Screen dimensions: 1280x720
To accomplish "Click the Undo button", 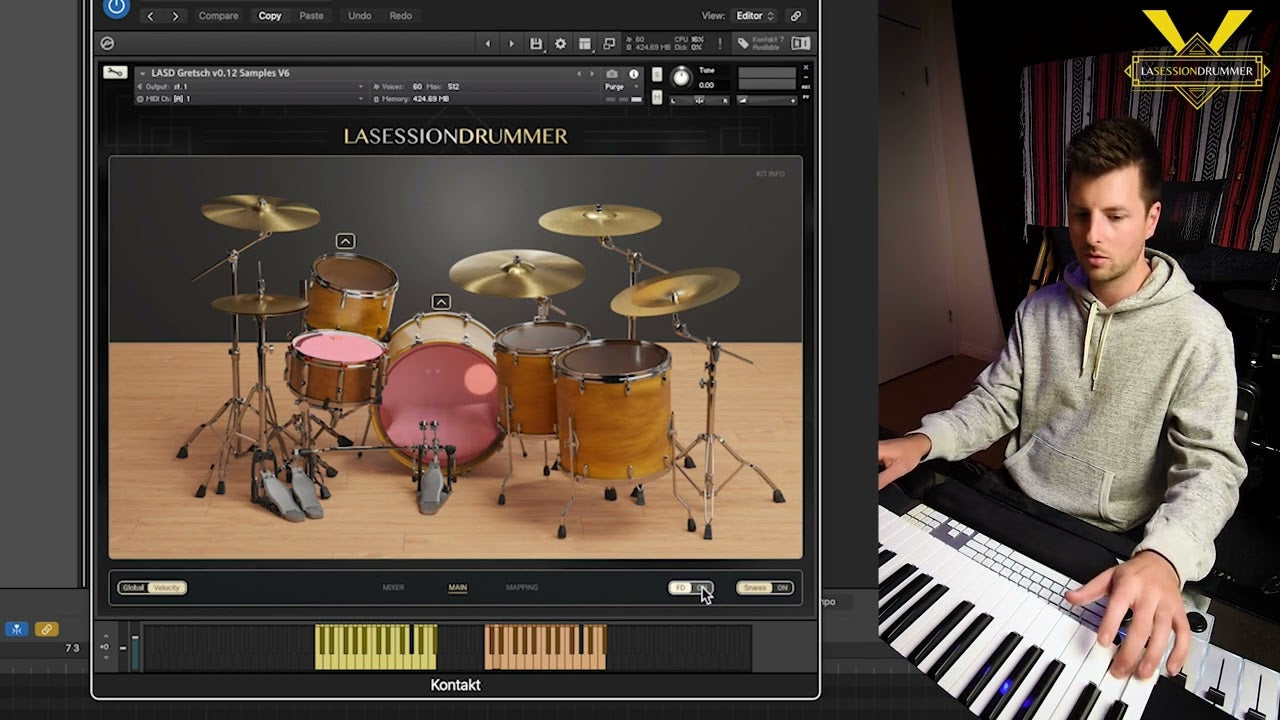I will [x=360, y=16].
